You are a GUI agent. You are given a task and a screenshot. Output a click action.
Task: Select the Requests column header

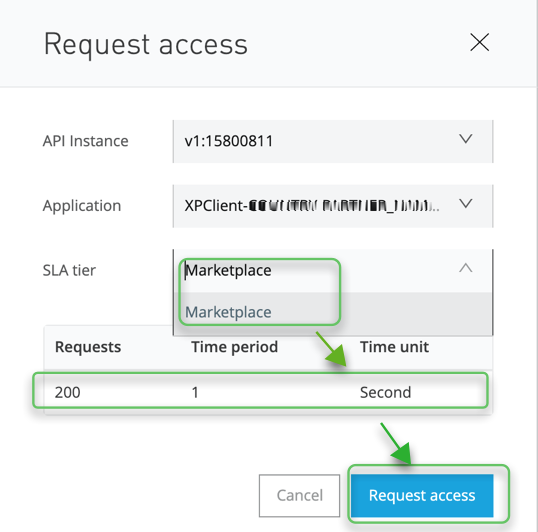click(x=88, y=347)
